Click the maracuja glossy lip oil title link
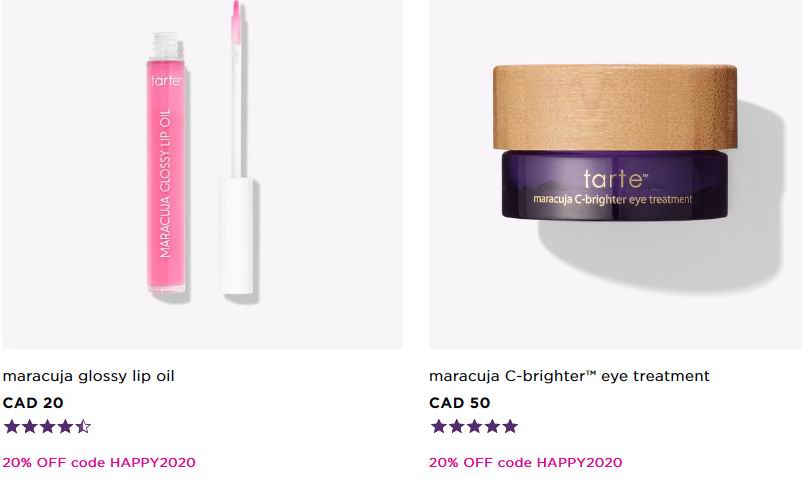This screenshot has height=498, width=802. click(x=88, y=376)
